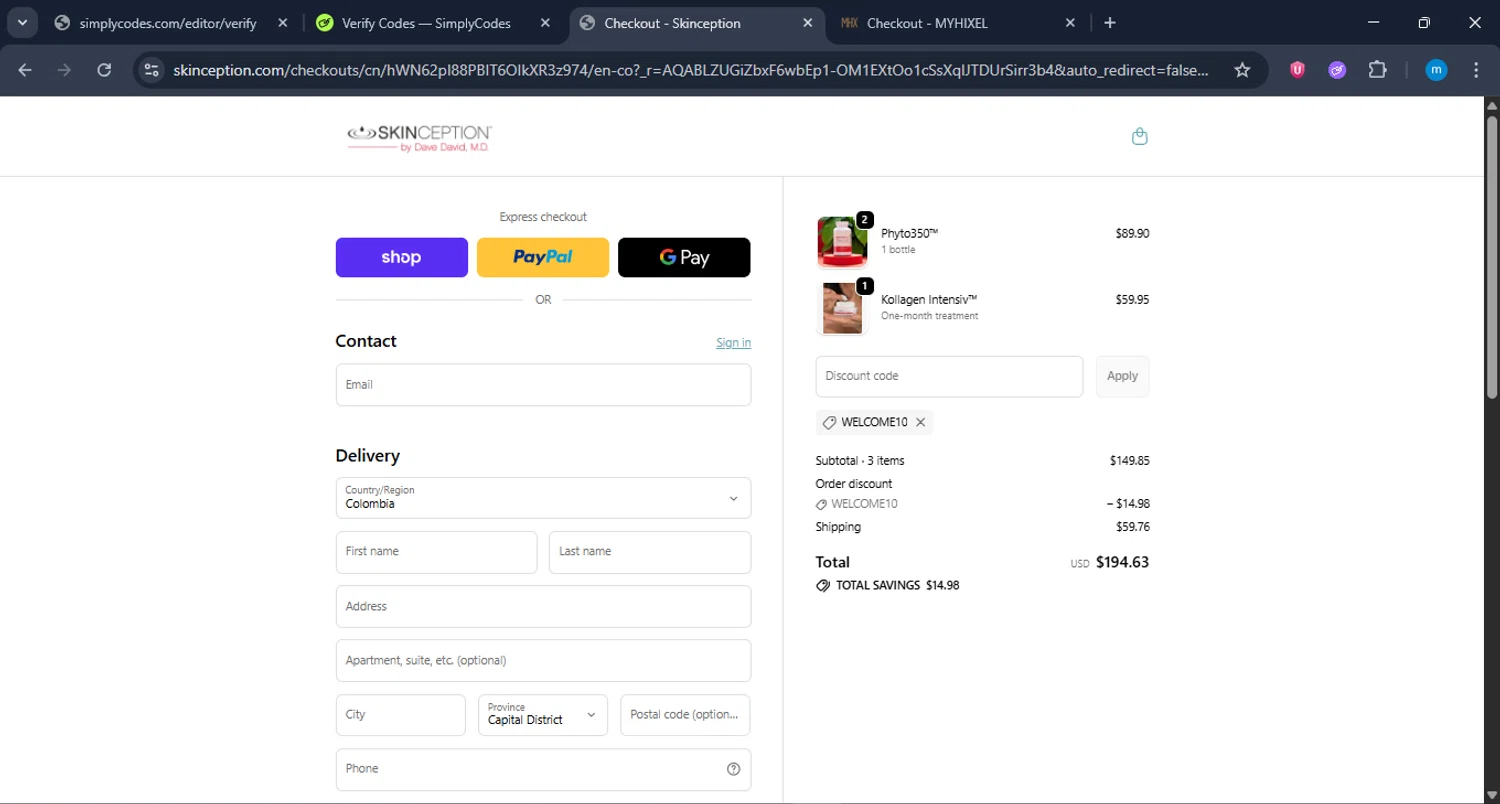
Task: Open the tab search dropdown arrow
Action: coord(22,23)
